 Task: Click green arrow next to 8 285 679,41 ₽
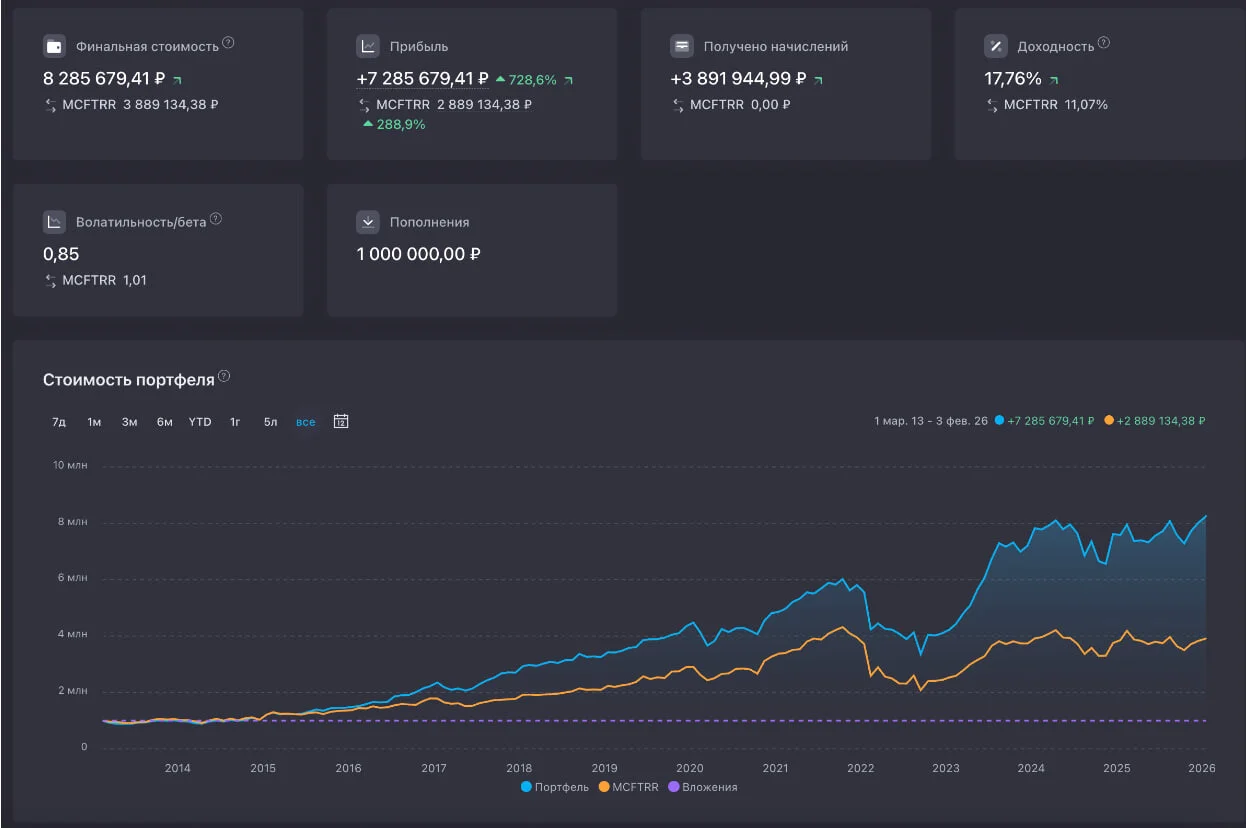click(x=178, y=79)
